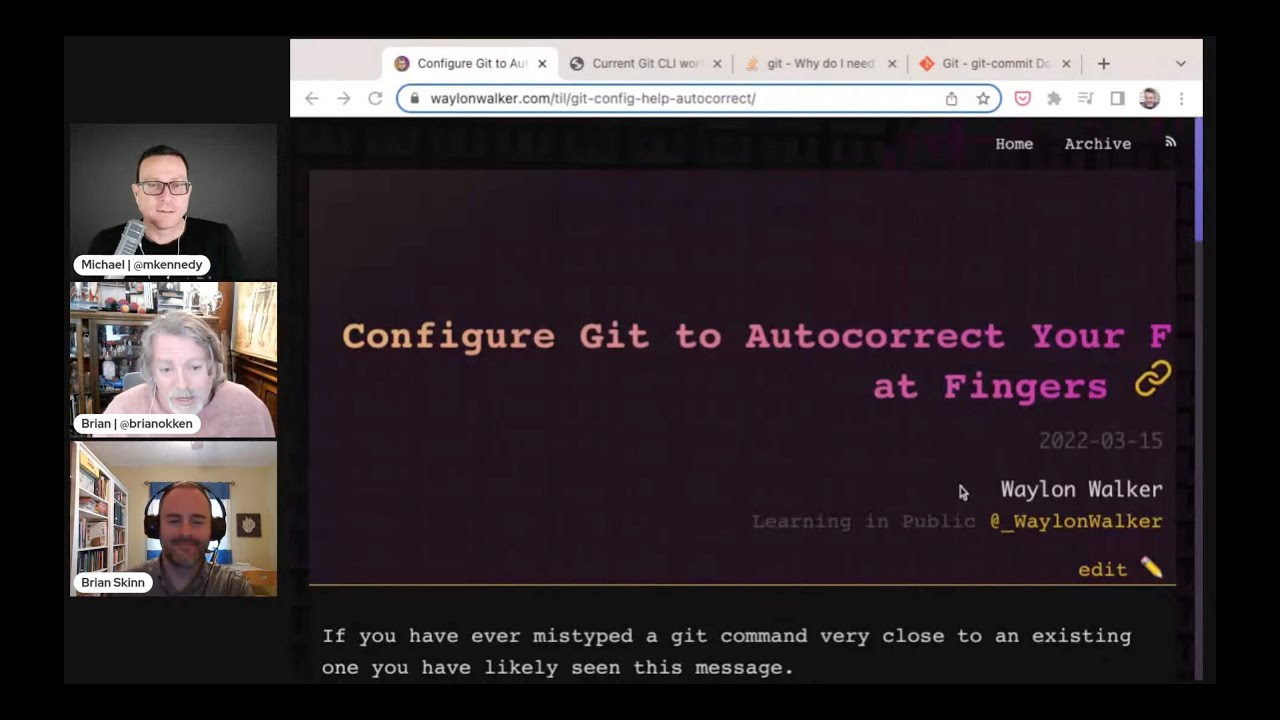Click the pencil edit icon

(x=1152, y=568)
